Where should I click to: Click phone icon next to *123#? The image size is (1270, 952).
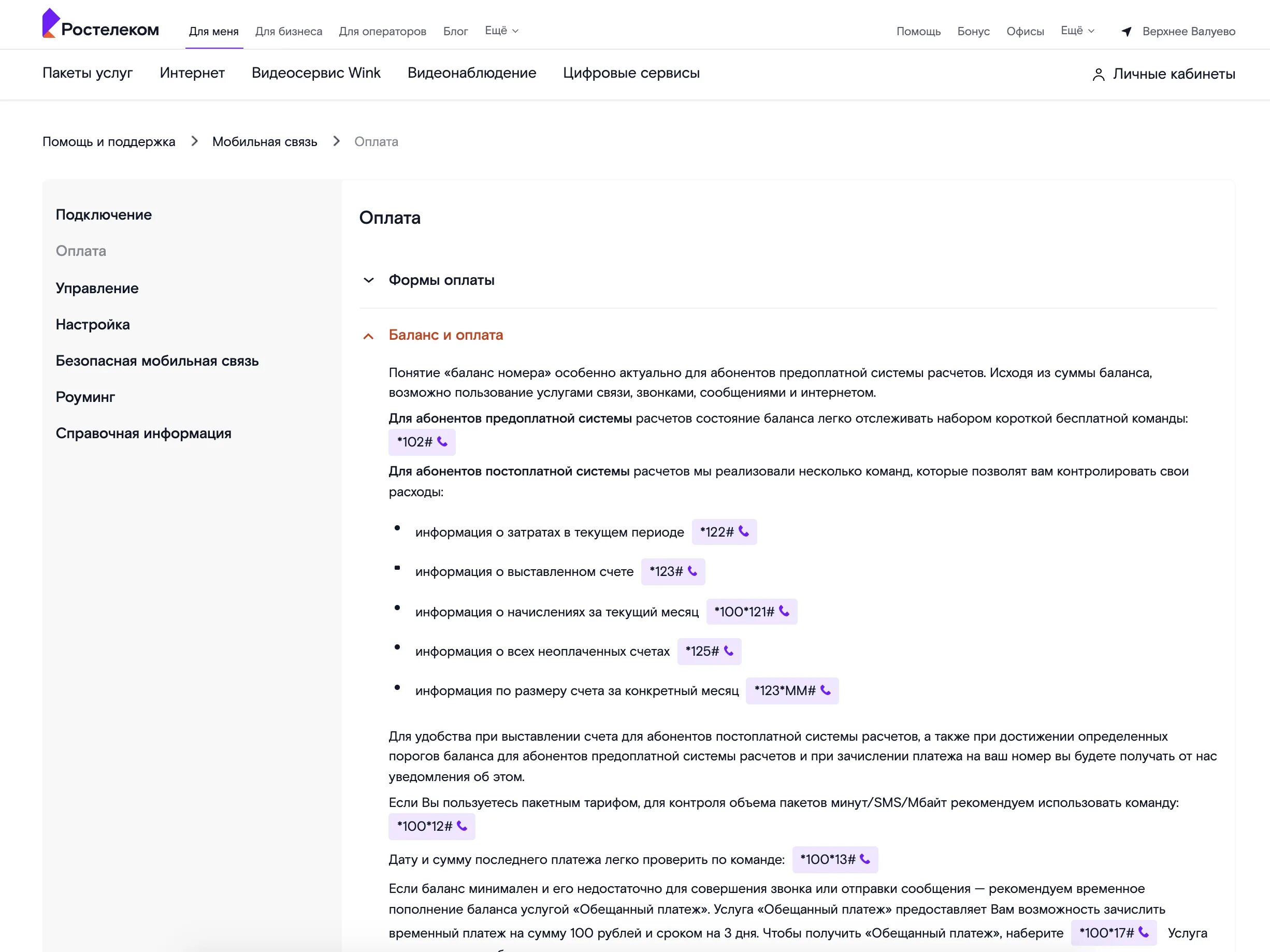pyautogui.click(x=692, y=571)
